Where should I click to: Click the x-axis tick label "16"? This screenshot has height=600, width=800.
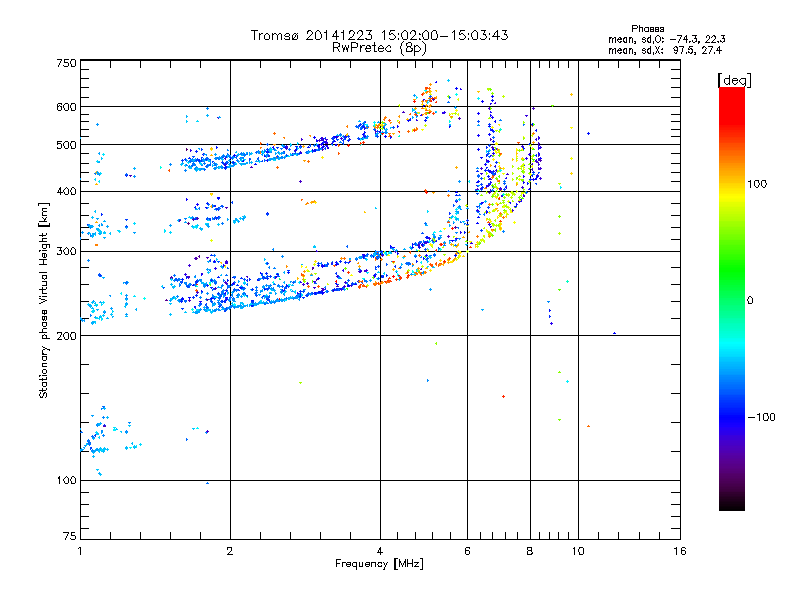pos(680,551)
